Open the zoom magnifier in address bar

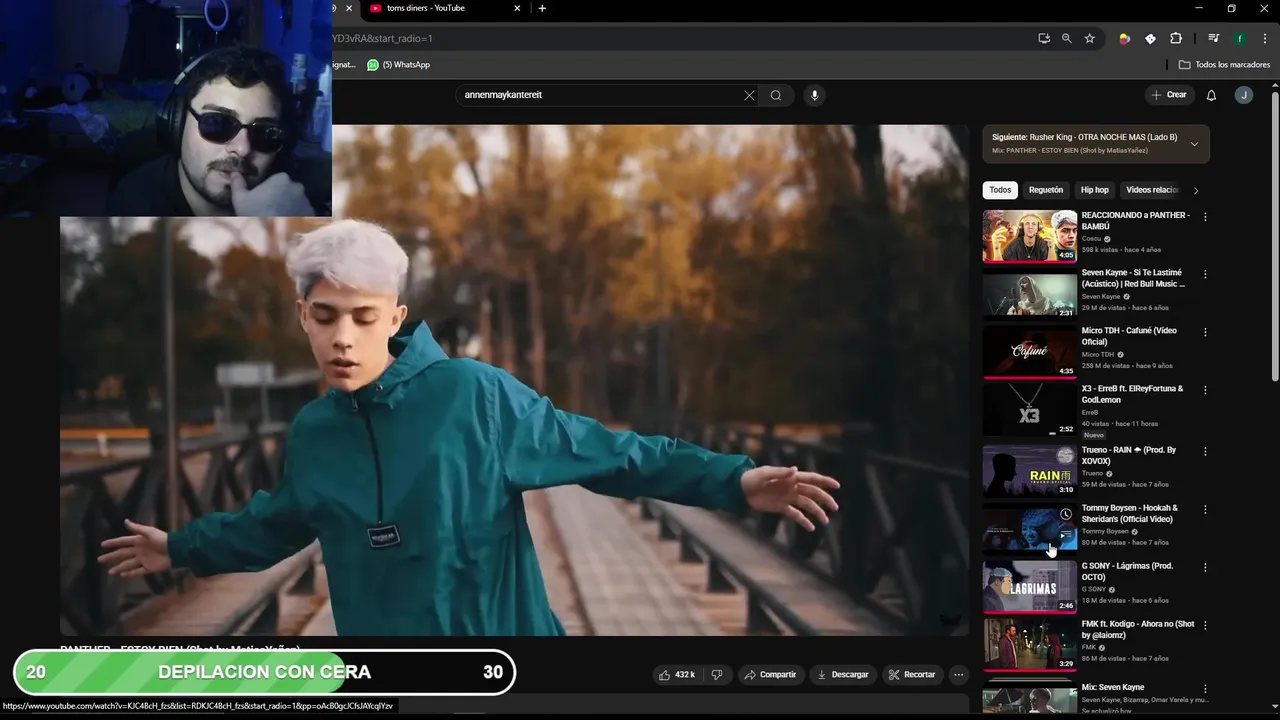[1067, 38]
